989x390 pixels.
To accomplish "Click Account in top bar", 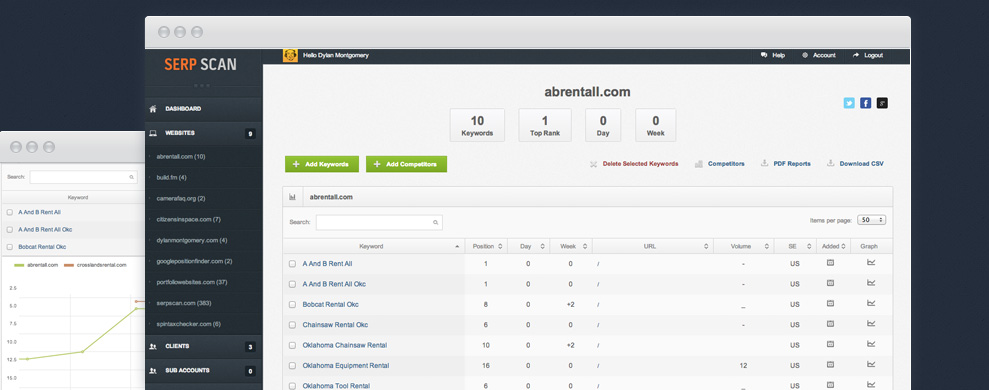I will [x=819, y=56].
